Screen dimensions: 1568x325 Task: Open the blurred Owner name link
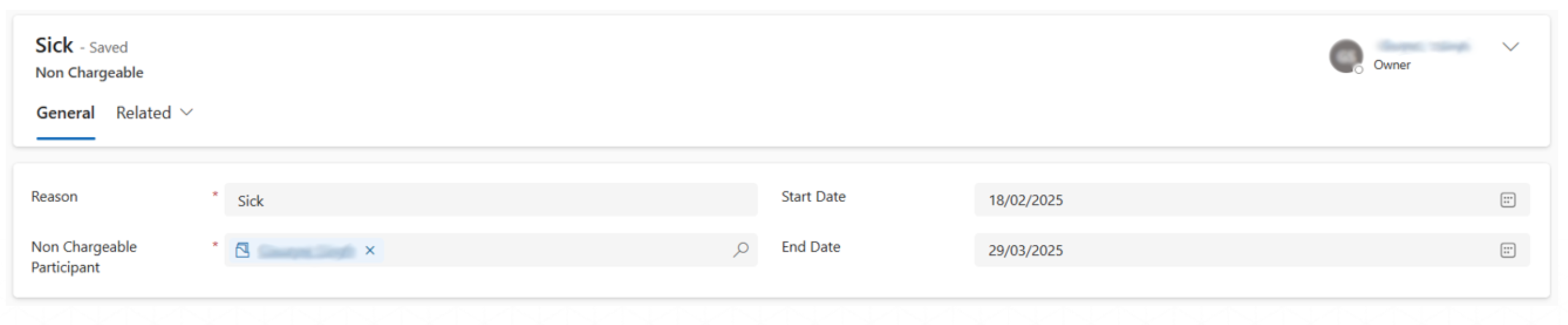[x=1424, y=46]
